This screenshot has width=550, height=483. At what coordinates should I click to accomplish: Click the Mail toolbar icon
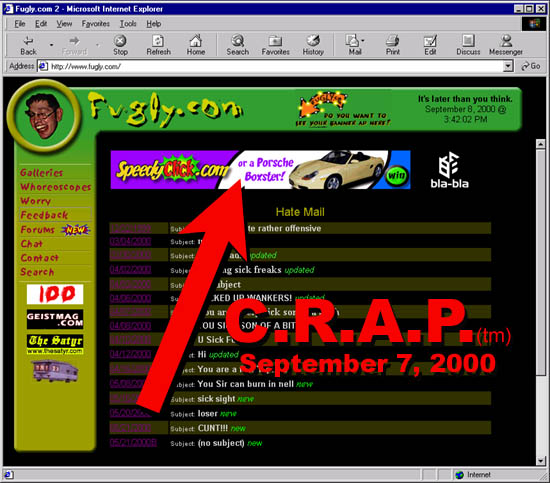354,46
